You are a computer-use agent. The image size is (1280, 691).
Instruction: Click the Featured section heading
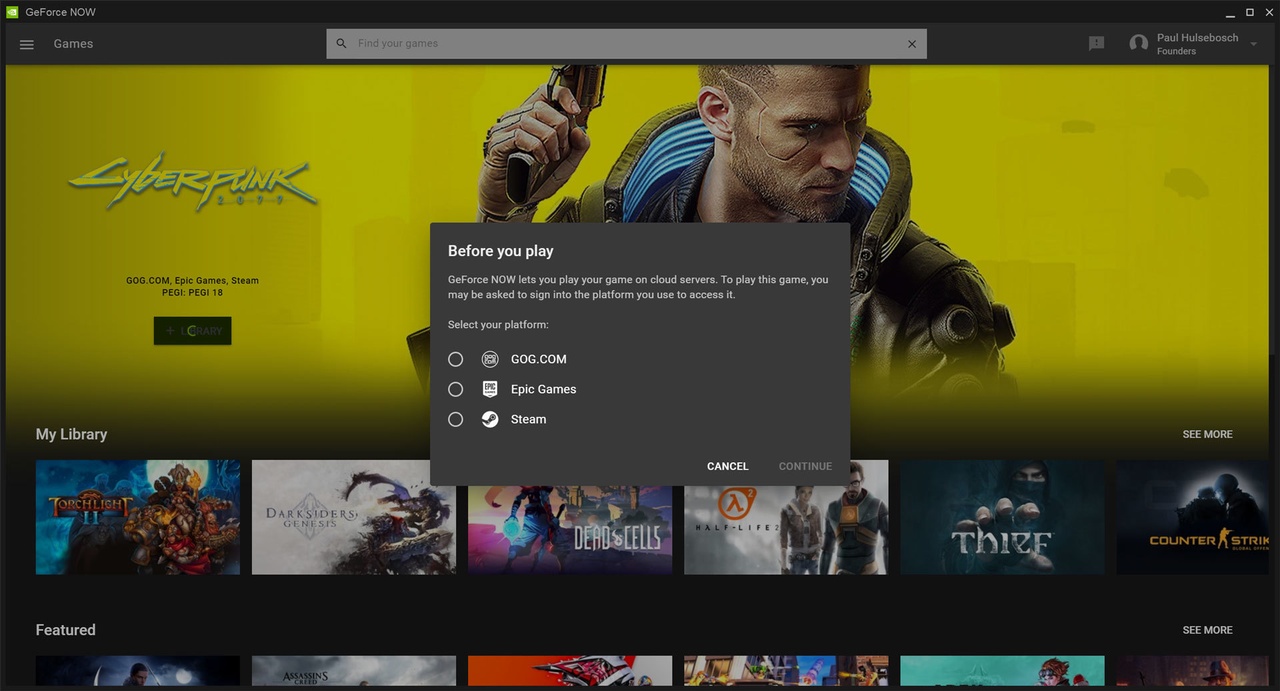[x=66, y=630]
